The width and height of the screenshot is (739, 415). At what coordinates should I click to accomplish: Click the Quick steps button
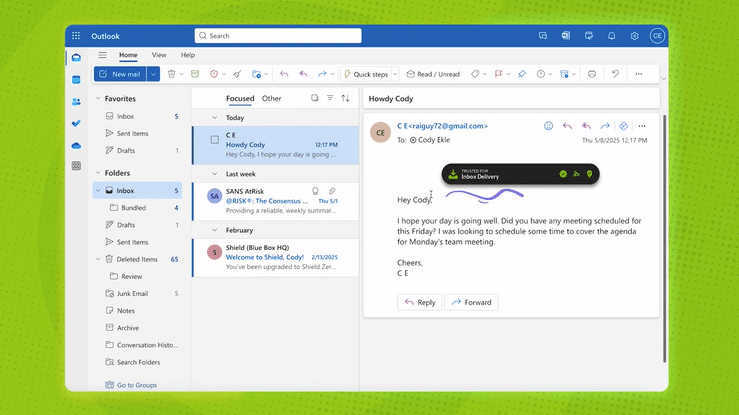pos(366,74)
